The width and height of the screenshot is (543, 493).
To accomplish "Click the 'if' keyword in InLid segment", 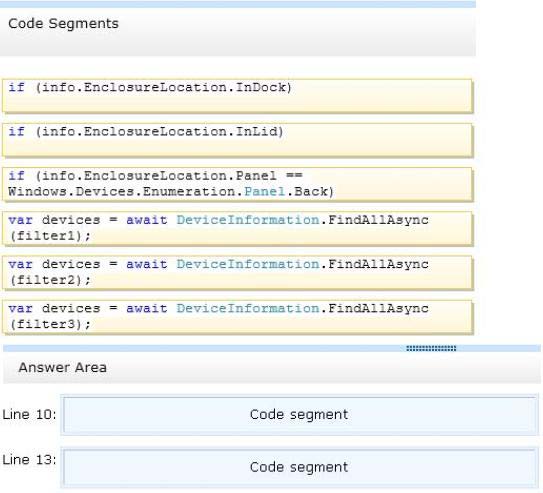I will [17, 132].
